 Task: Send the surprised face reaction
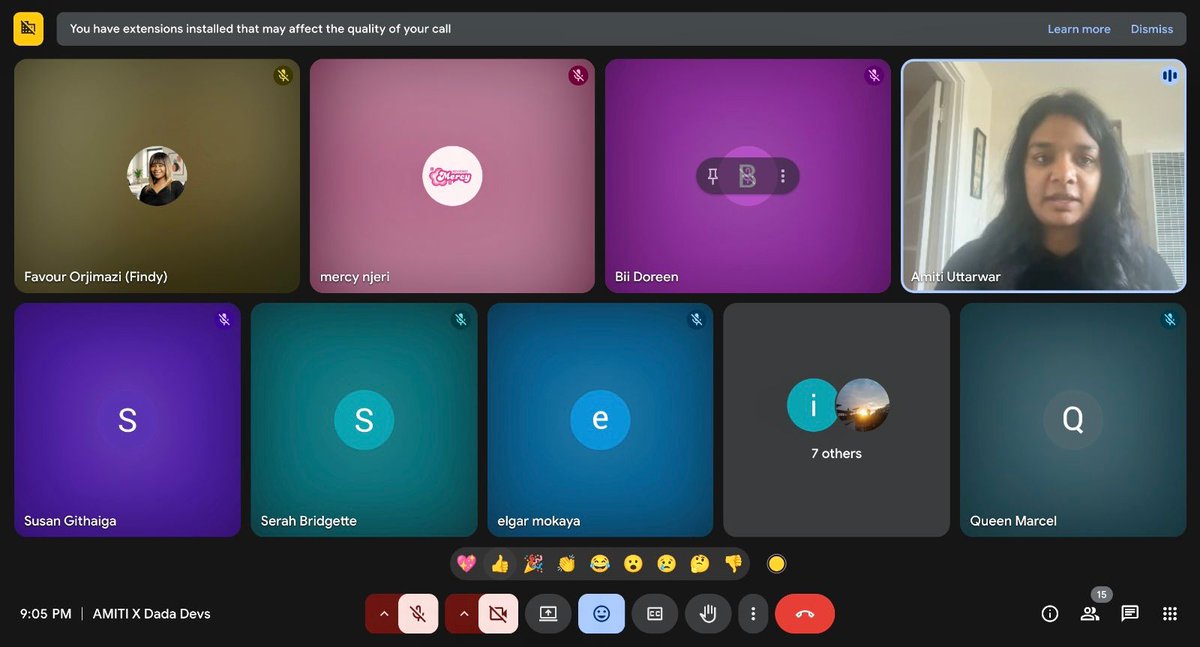point(633,564)
